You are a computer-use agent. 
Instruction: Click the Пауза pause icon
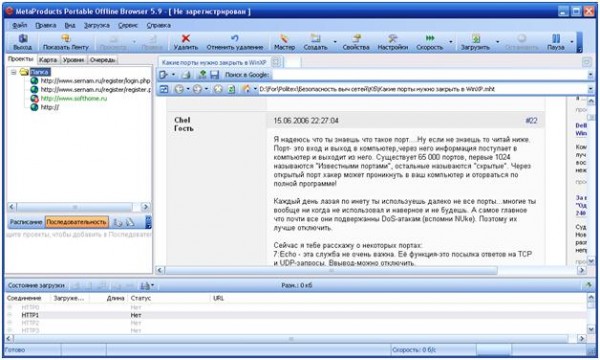point(556,38)
